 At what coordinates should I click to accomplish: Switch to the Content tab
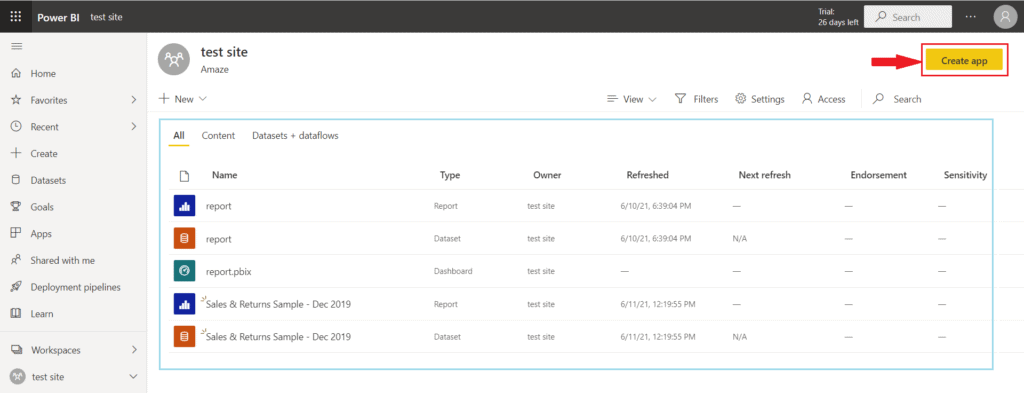(x=218, y=136)
